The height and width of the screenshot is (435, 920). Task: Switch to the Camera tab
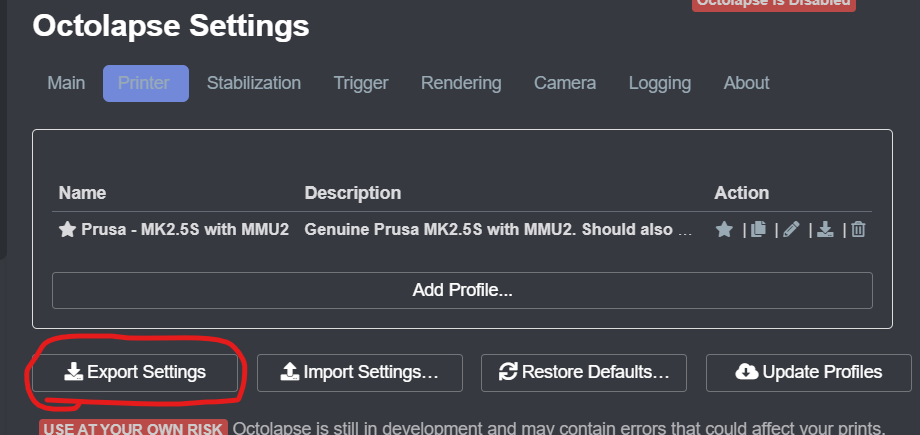pos(565,83)
